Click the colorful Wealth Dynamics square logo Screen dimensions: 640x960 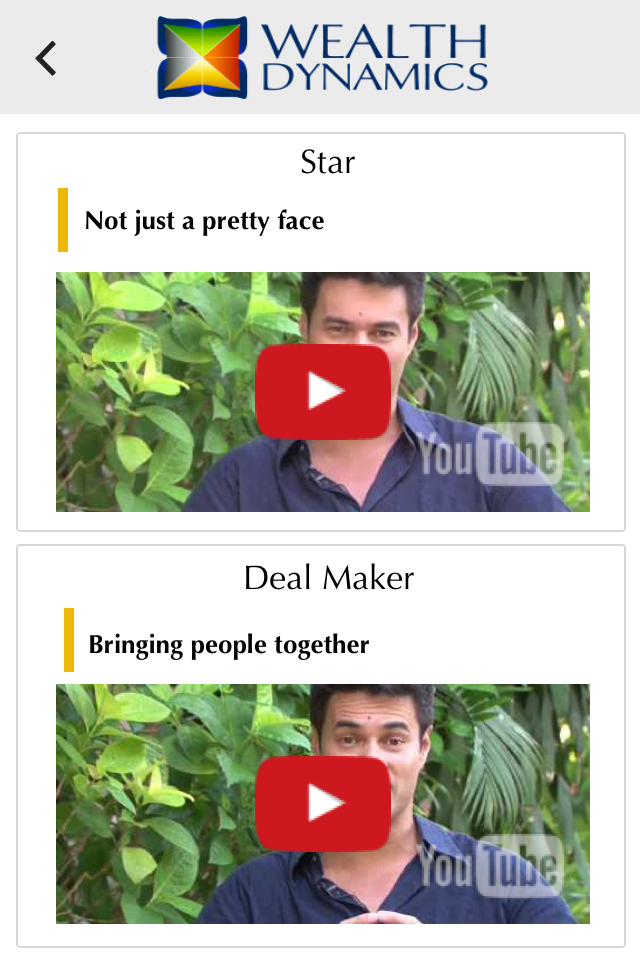tap(203, 58)
